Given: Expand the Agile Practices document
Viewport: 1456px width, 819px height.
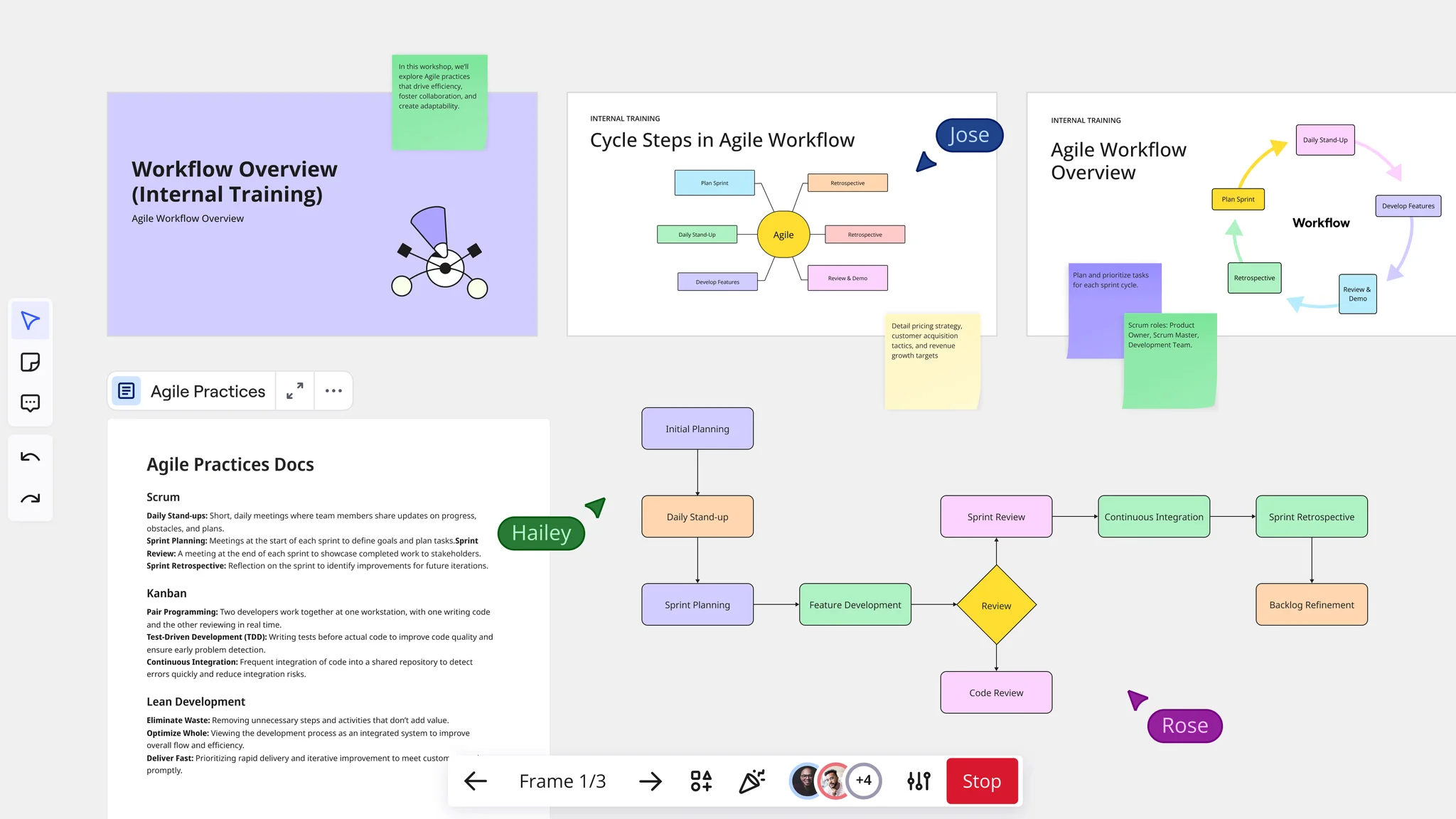Looking at the screenshot, I should click(295, 391).
